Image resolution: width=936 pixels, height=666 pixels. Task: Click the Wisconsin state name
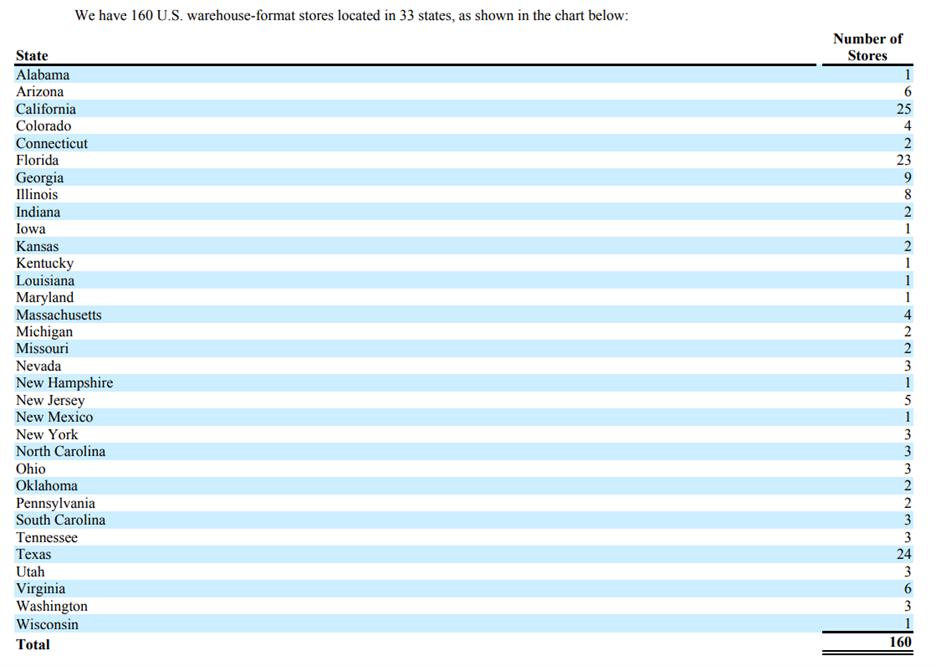point(47,624)
